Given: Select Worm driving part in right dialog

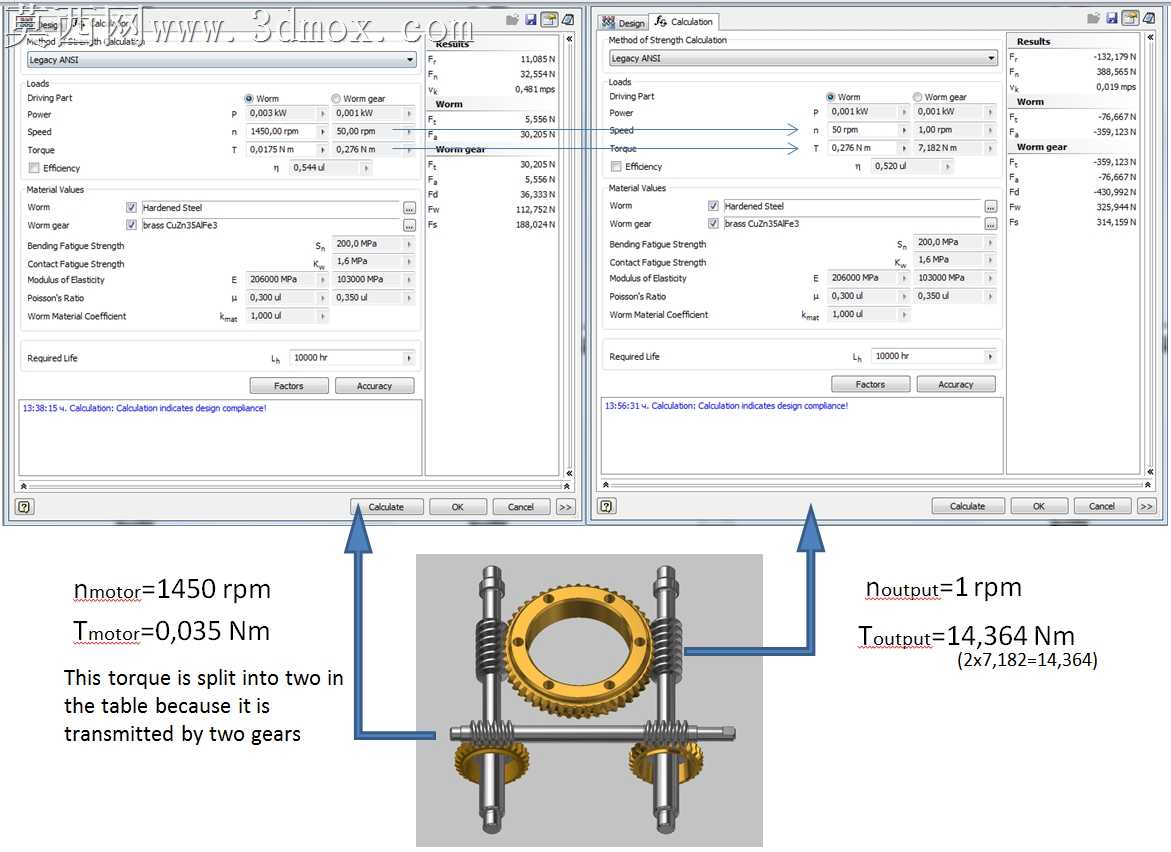Looking at the screenshot, I should pos(830,97).
